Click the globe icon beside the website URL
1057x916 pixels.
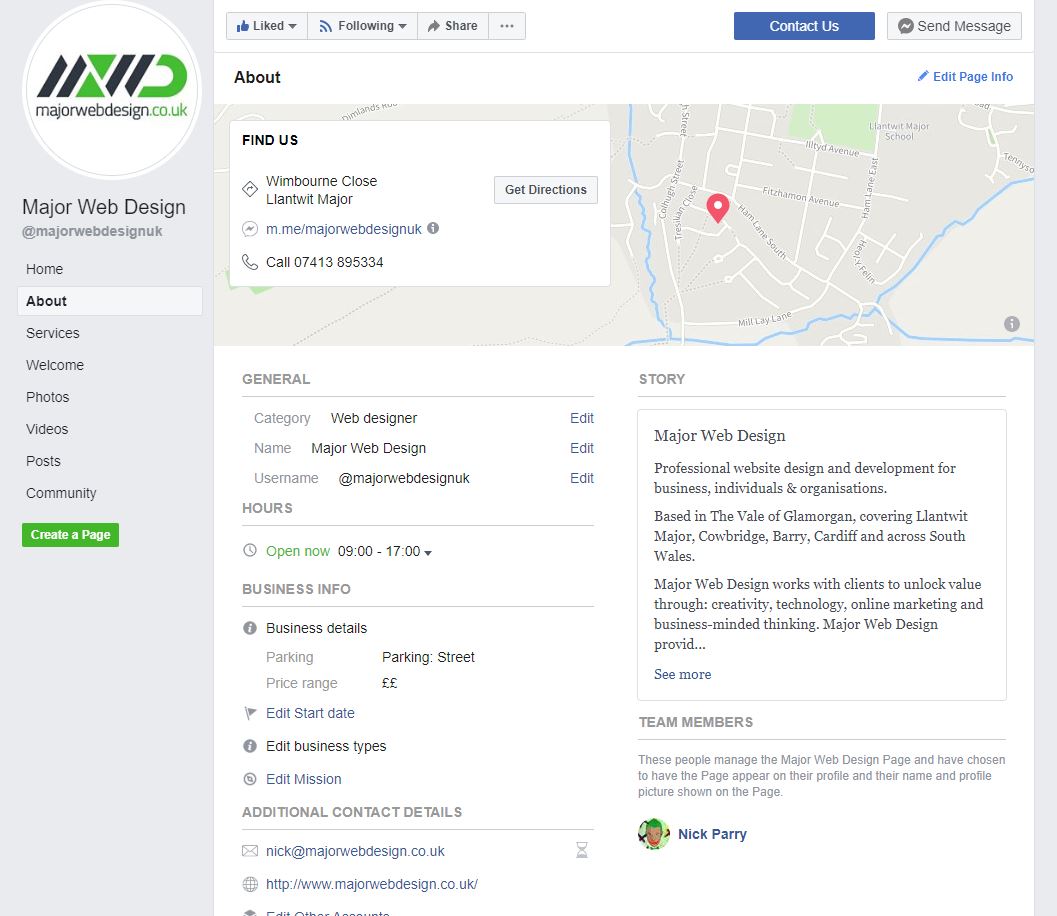tap(250, 884)
